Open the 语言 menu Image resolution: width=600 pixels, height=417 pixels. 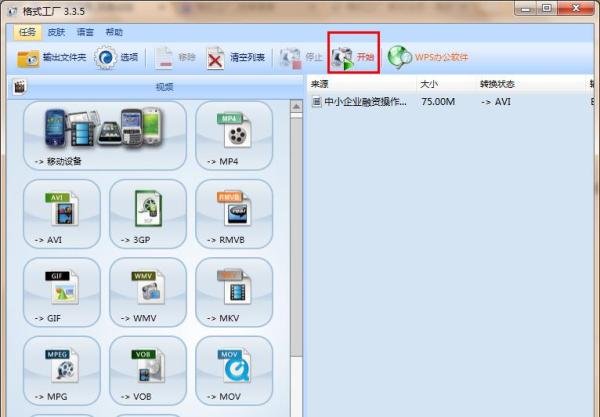pyautogui.click(x=85, y=33)
